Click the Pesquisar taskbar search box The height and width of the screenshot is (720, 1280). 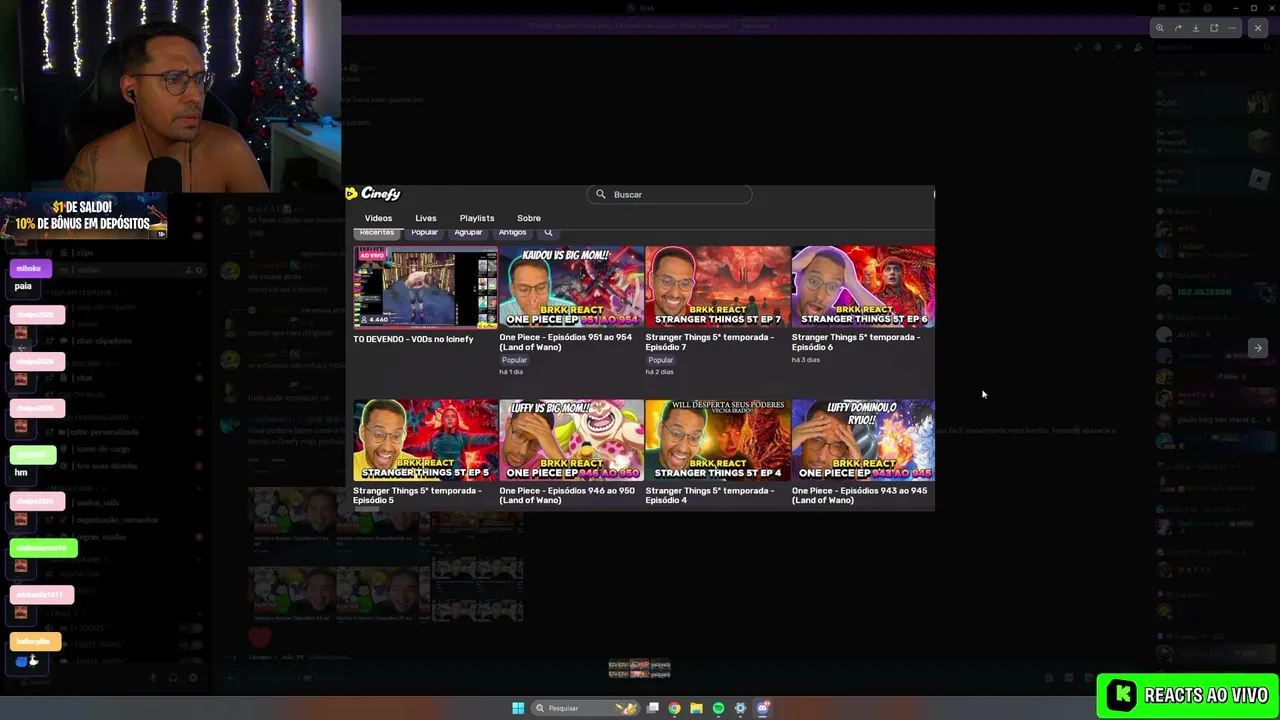[x=586, y=708]
